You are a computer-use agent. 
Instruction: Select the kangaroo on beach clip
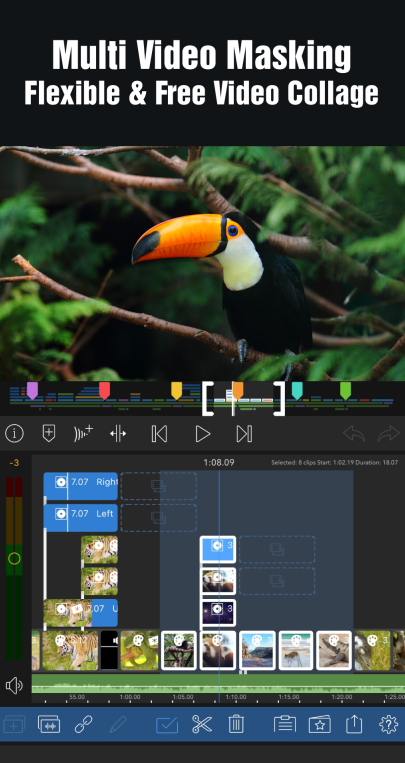pos(296,650)
